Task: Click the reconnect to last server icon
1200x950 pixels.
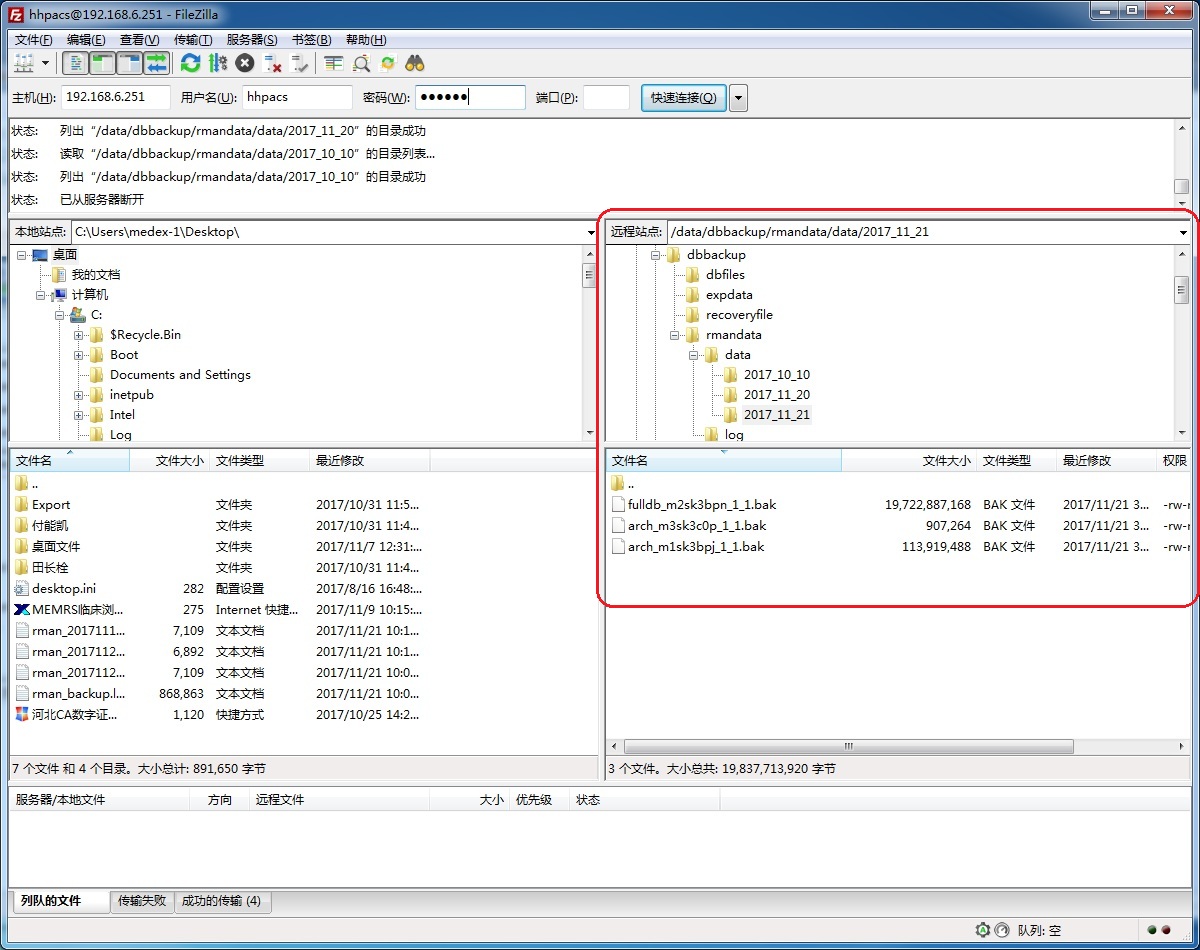Action: 299,63
